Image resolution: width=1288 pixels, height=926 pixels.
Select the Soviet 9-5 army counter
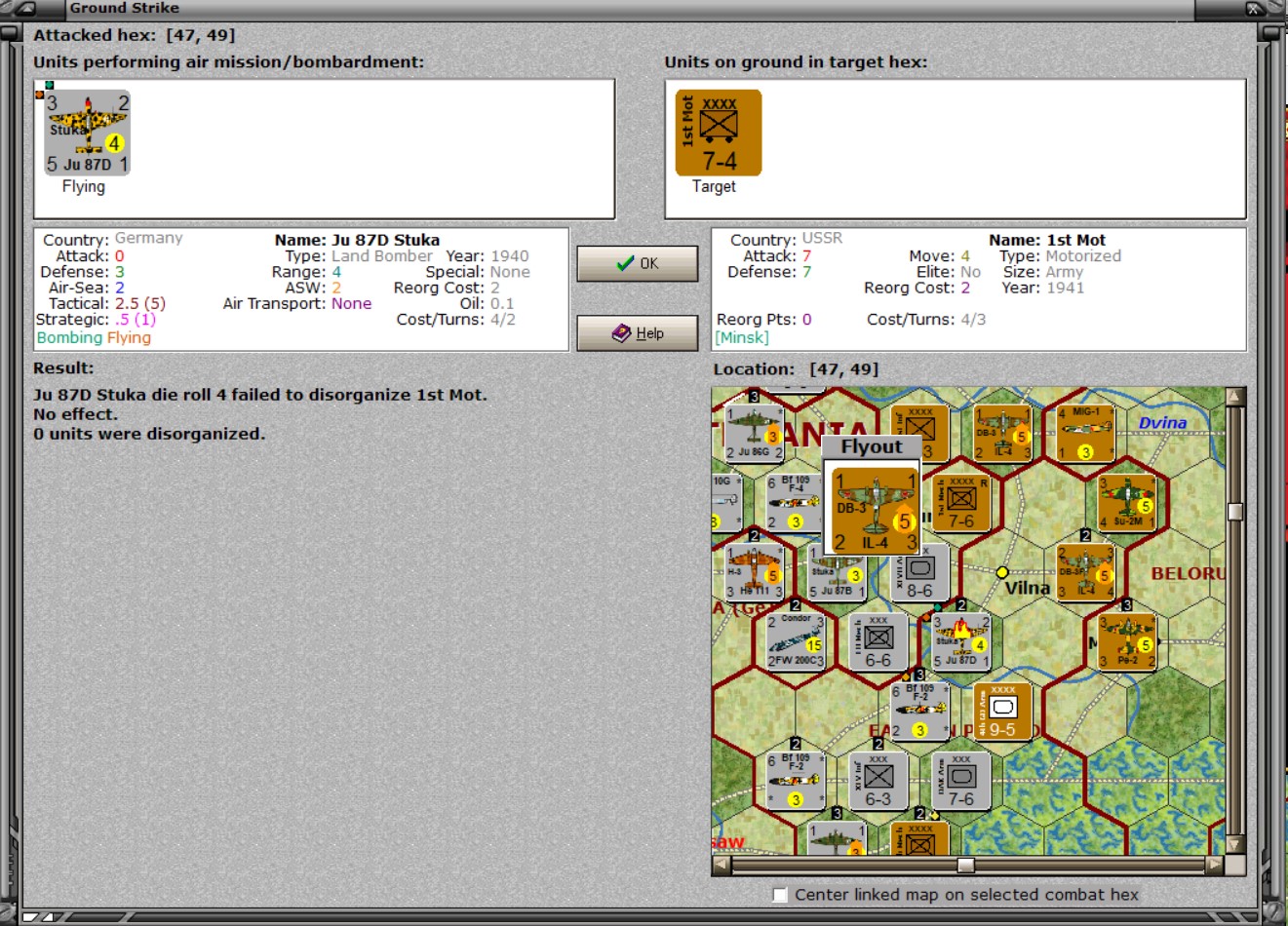pos(1002,712)
